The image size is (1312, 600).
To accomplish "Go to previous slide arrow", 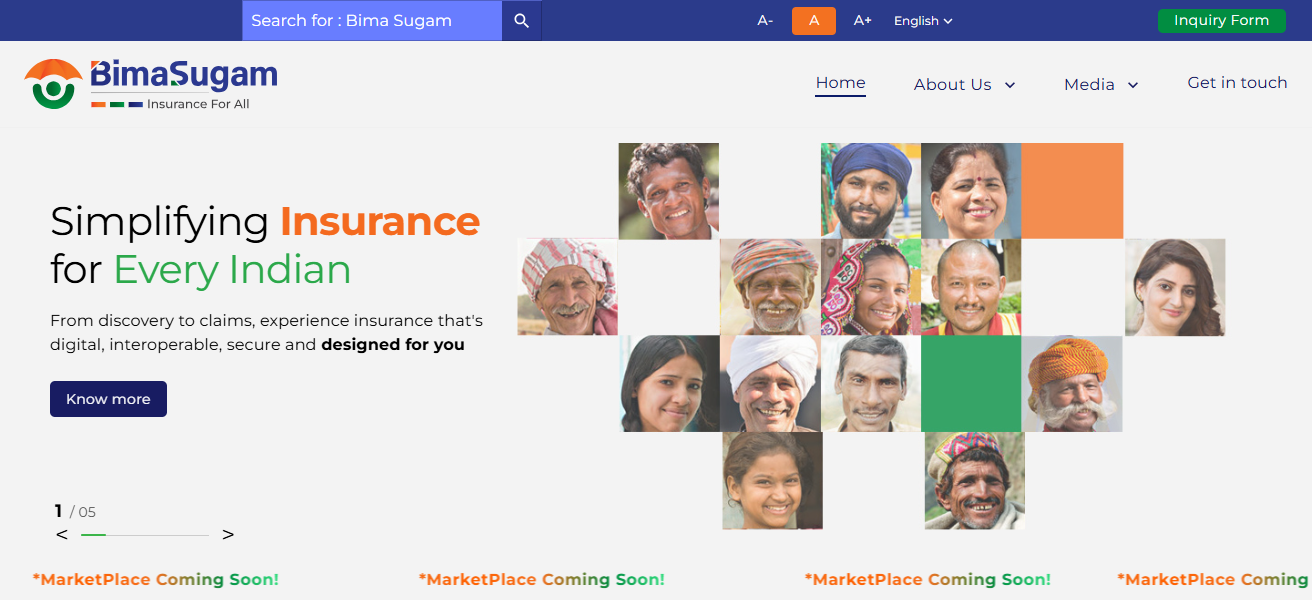I will (62, 535).
